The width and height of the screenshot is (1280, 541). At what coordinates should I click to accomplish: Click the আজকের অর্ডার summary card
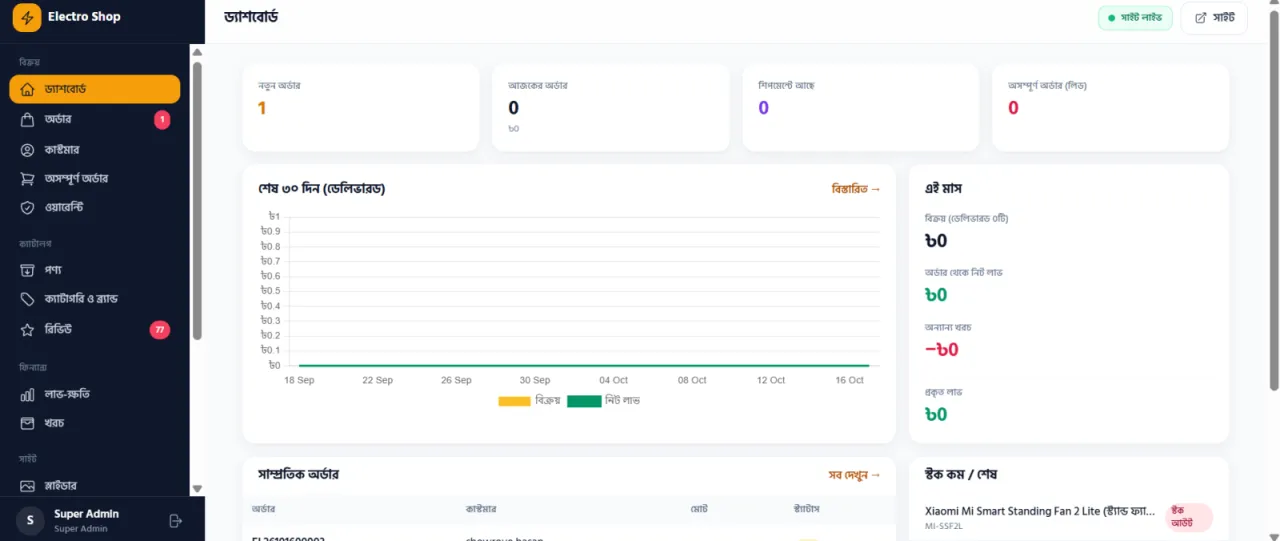coord(610,108)
